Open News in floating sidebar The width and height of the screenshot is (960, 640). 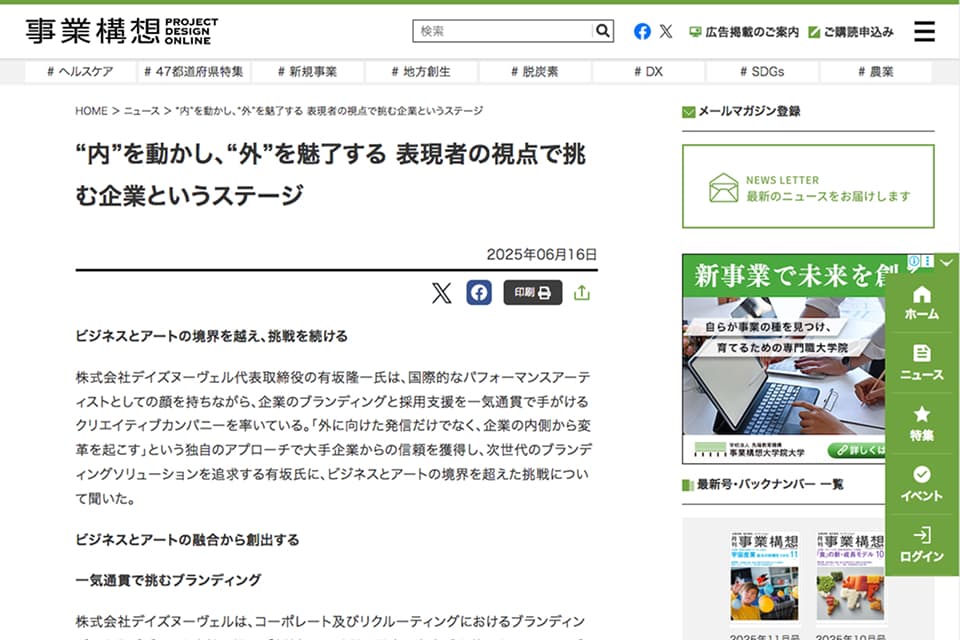click(921, 363)
